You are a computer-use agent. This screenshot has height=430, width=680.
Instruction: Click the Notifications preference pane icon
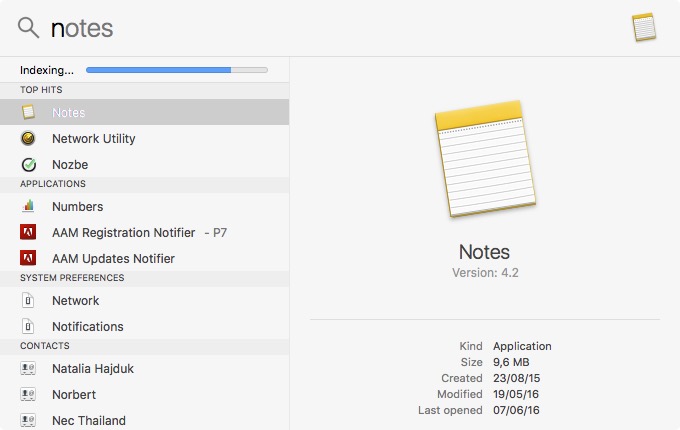[x=28, y=326]
